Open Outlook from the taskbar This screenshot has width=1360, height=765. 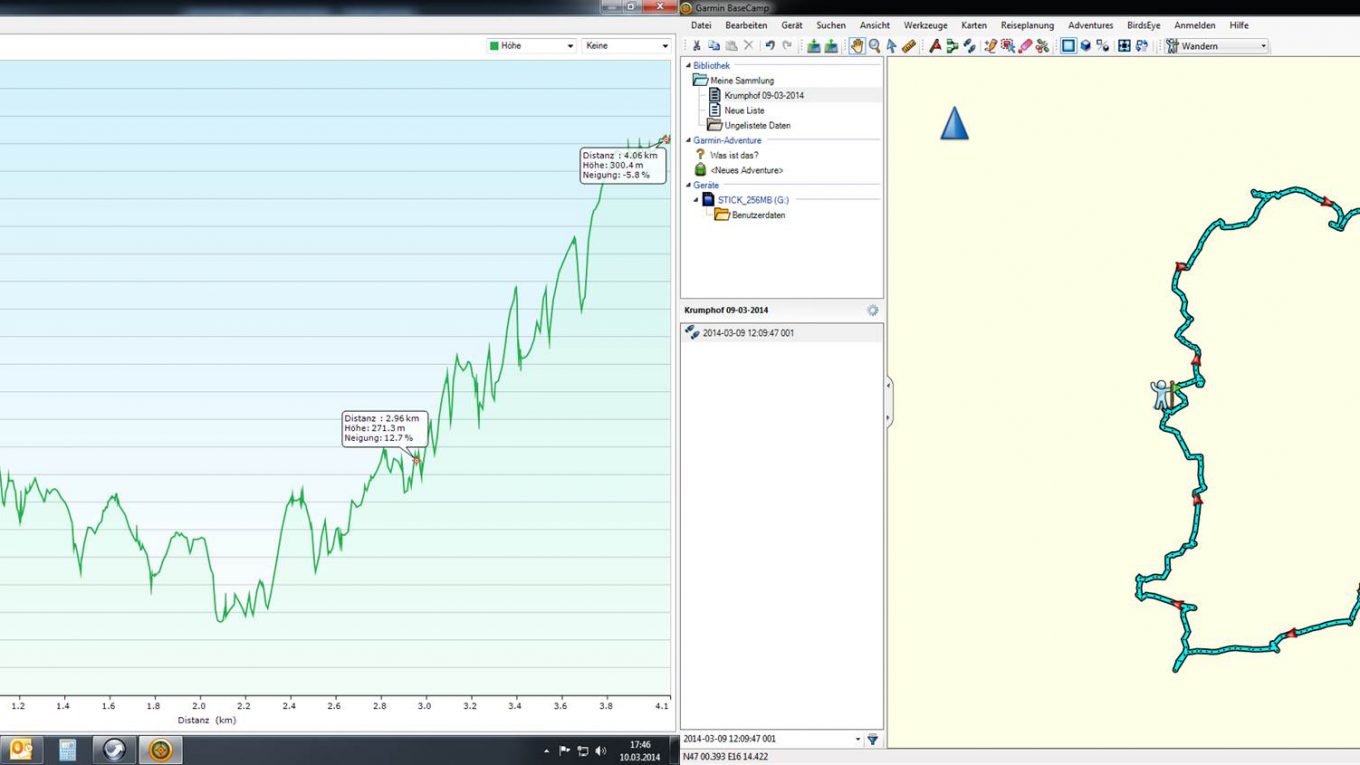pyautogui.click(x=19, y=749)
